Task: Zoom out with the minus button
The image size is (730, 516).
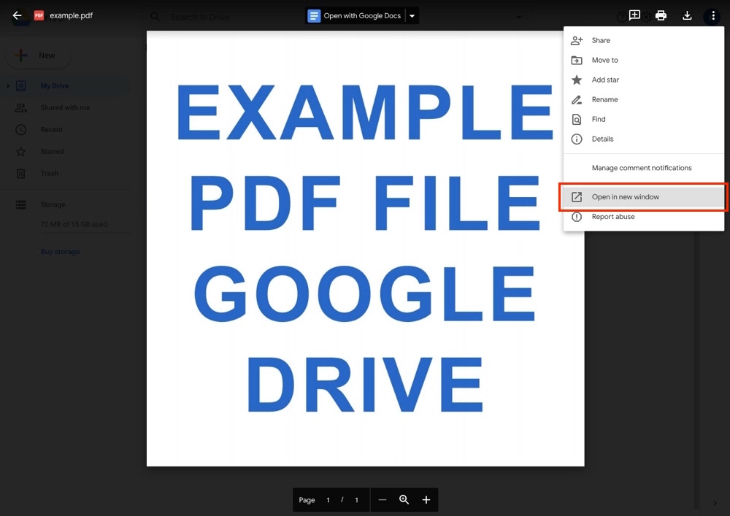Action: (382, 500)
